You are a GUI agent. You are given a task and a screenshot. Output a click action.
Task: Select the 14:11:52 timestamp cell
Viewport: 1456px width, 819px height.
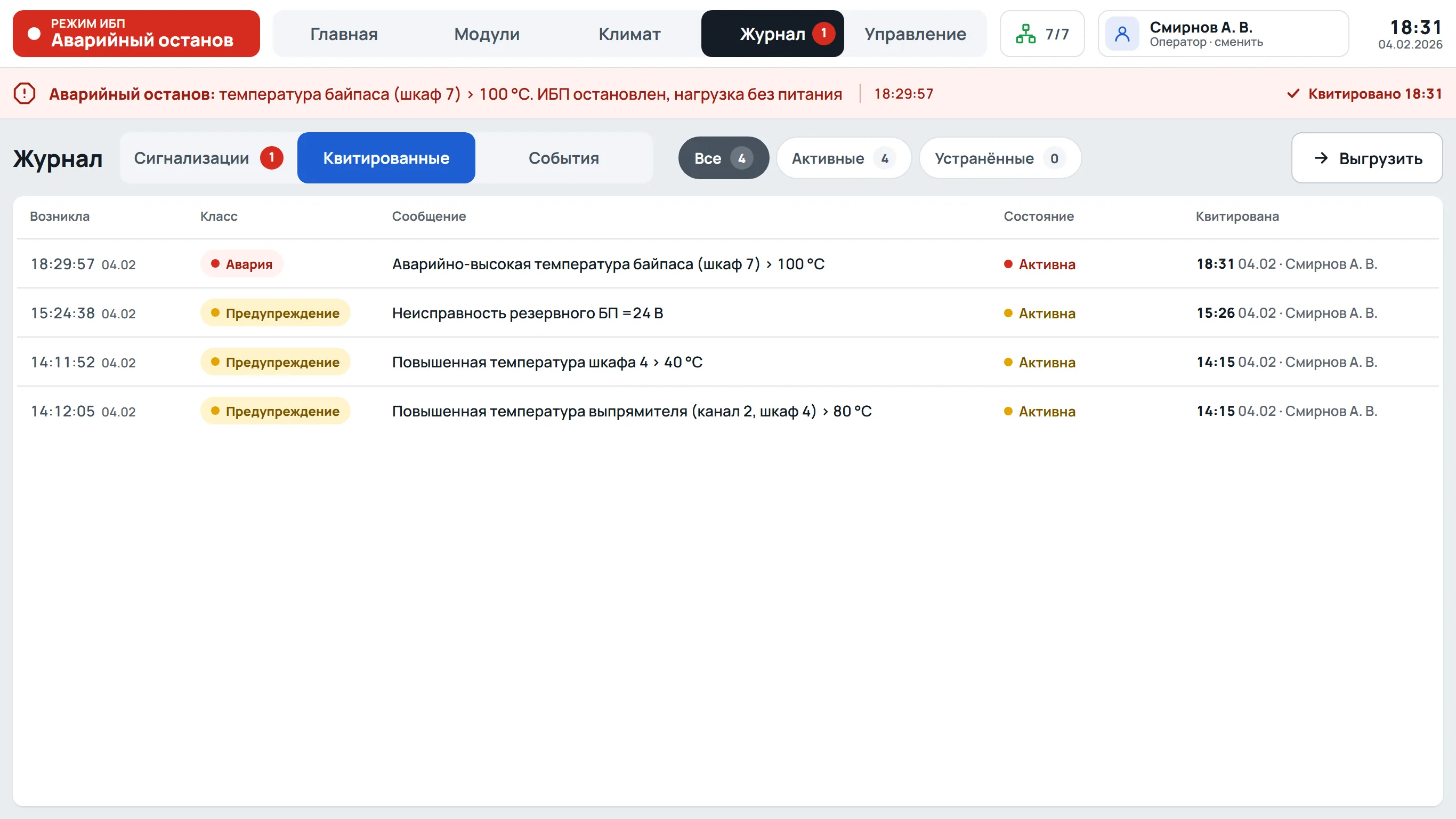pyautogui.click(x=83, y=362)
